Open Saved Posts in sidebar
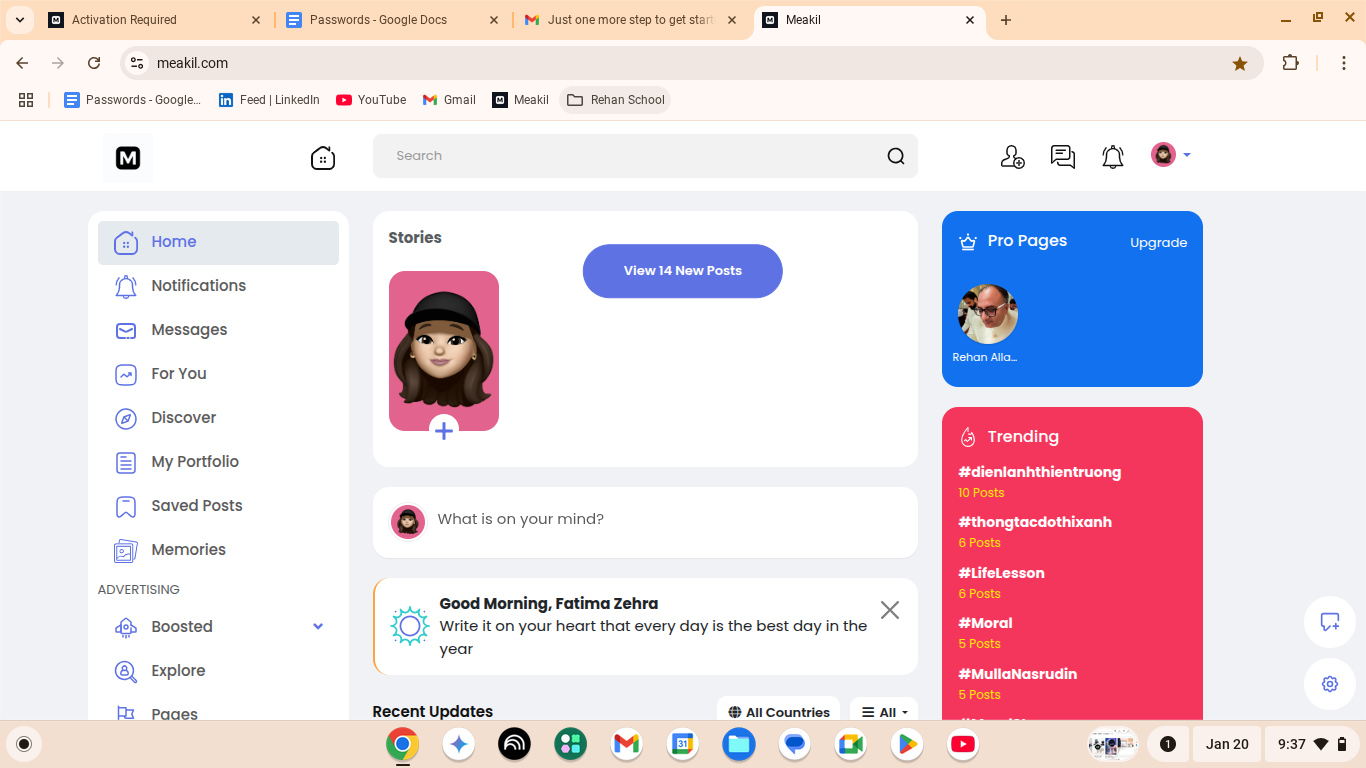Viewport: 1366px width, 768px height. (x=196, y=506)
